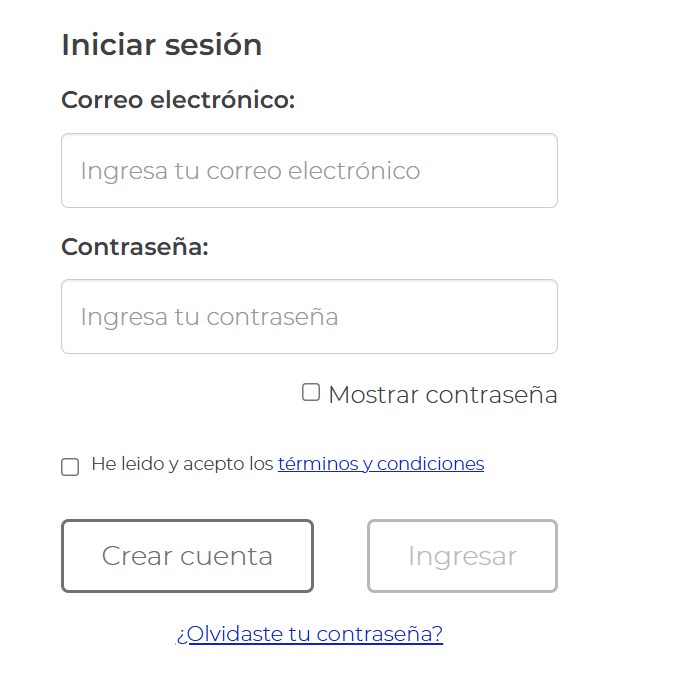This screenshot has width=685, height=698.
Task: Enable the Mostrar contraseña checkbox
Action: click(x=311, y=393)
